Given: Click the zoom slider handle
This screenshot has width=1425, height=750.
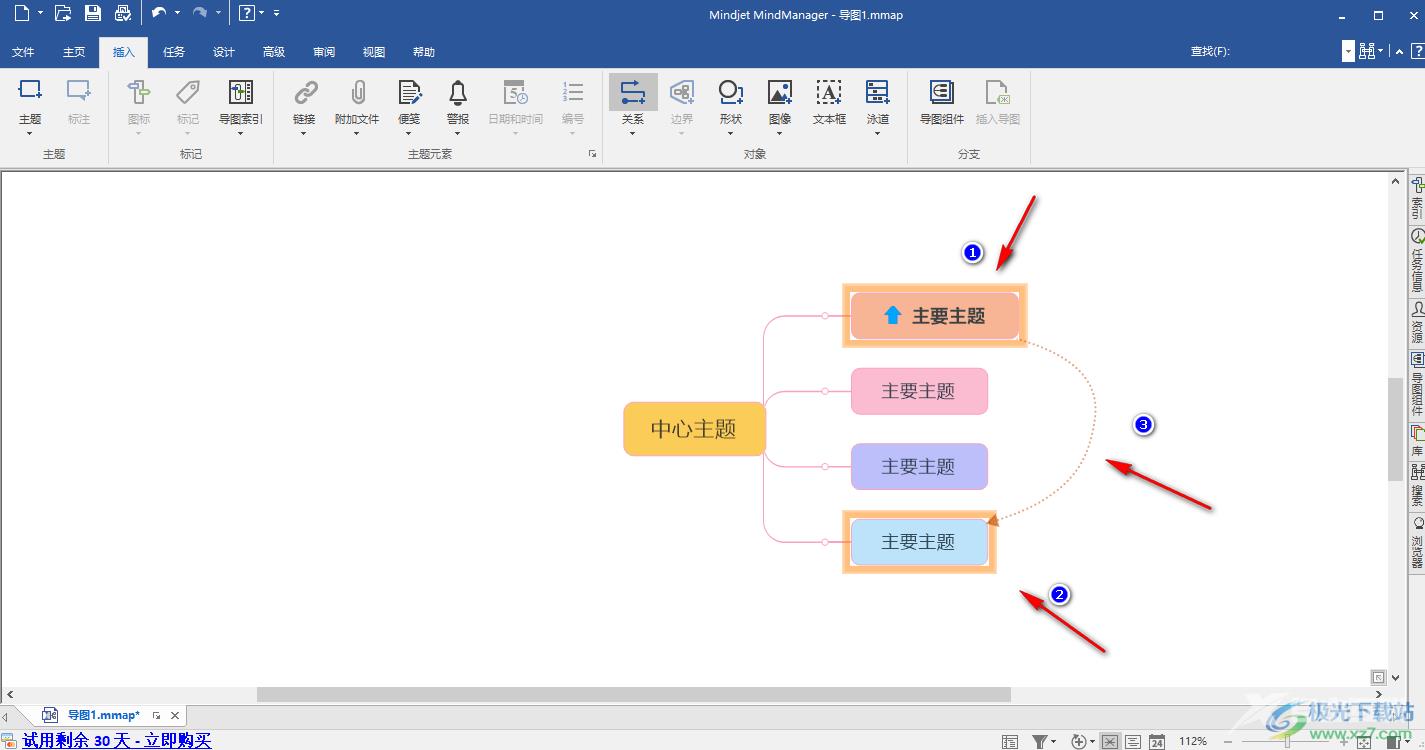Looking at the screenshot, I should pos(1287,741).
